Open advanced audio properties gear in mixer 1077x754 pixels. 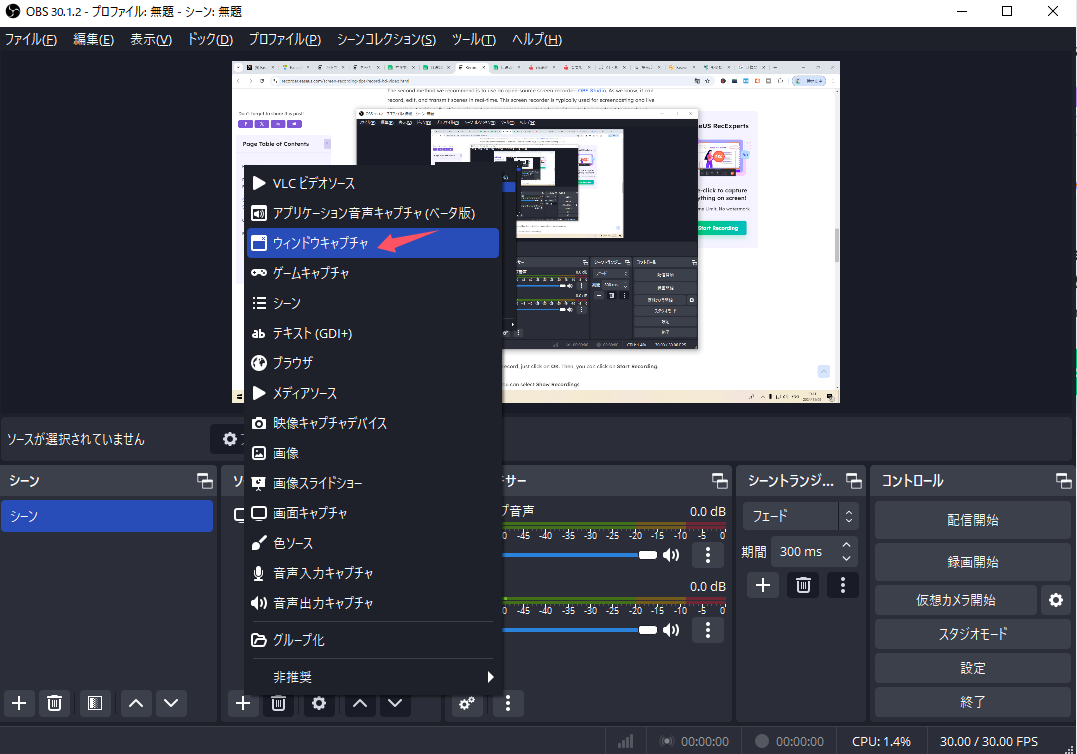click(x=466, y=703)
